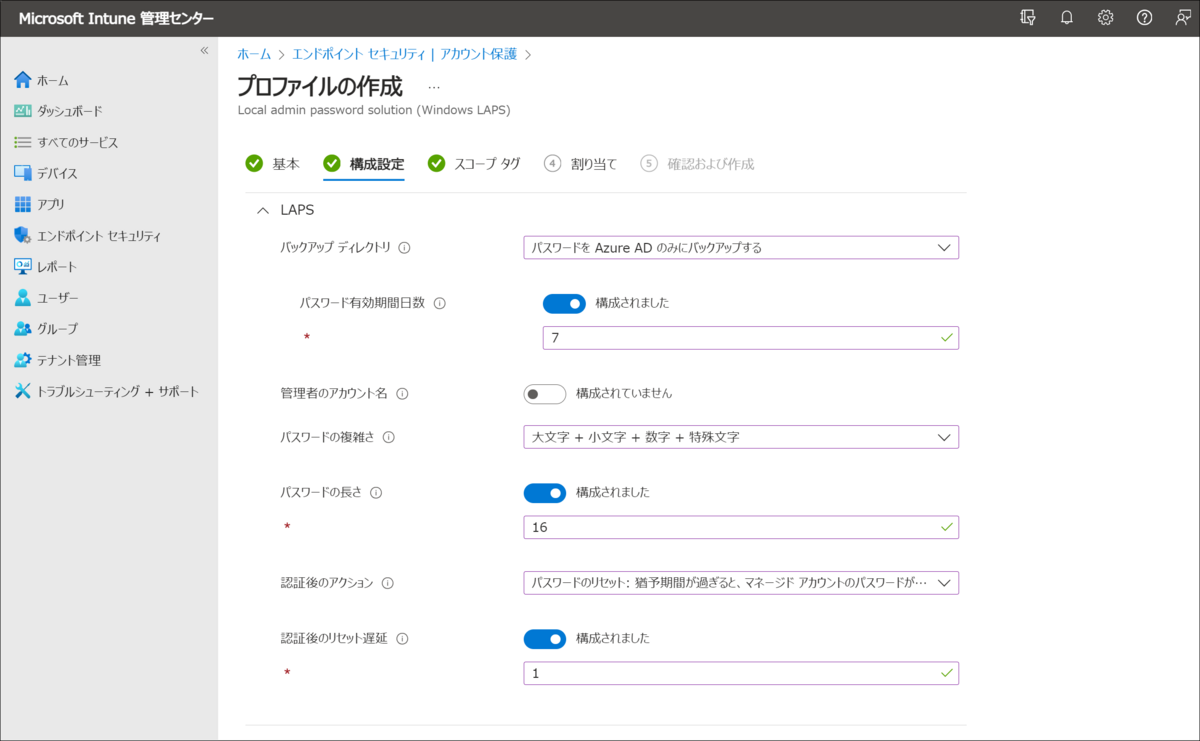The height and width of the screenshot is (741, 1200).
Task: Open the help question mark icon
Action: 1144,17
